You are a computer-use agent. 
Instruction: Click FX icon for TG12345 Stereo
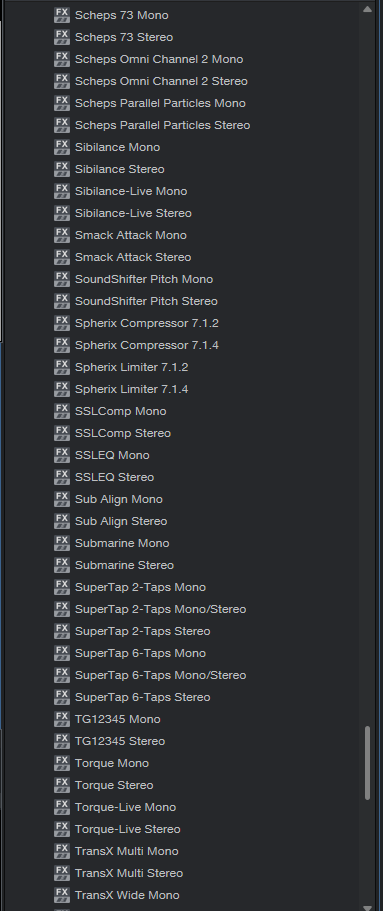point(62,741)
